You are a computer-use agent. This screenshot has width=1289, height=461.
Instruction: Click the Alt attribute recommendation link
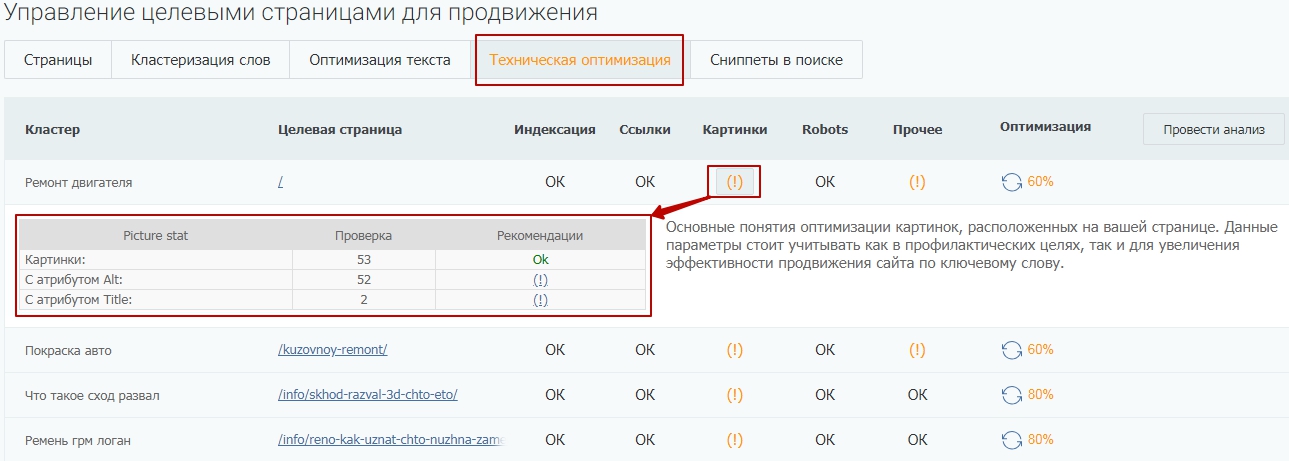(540, 280)
